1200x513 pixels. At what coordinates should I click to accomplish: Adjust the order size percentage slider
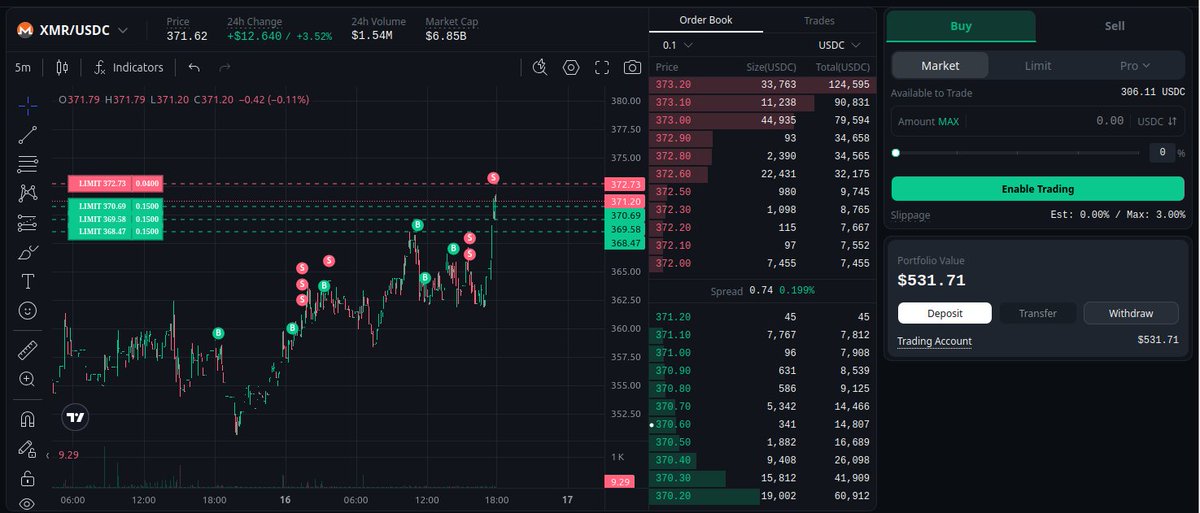tap(1017, 153)
